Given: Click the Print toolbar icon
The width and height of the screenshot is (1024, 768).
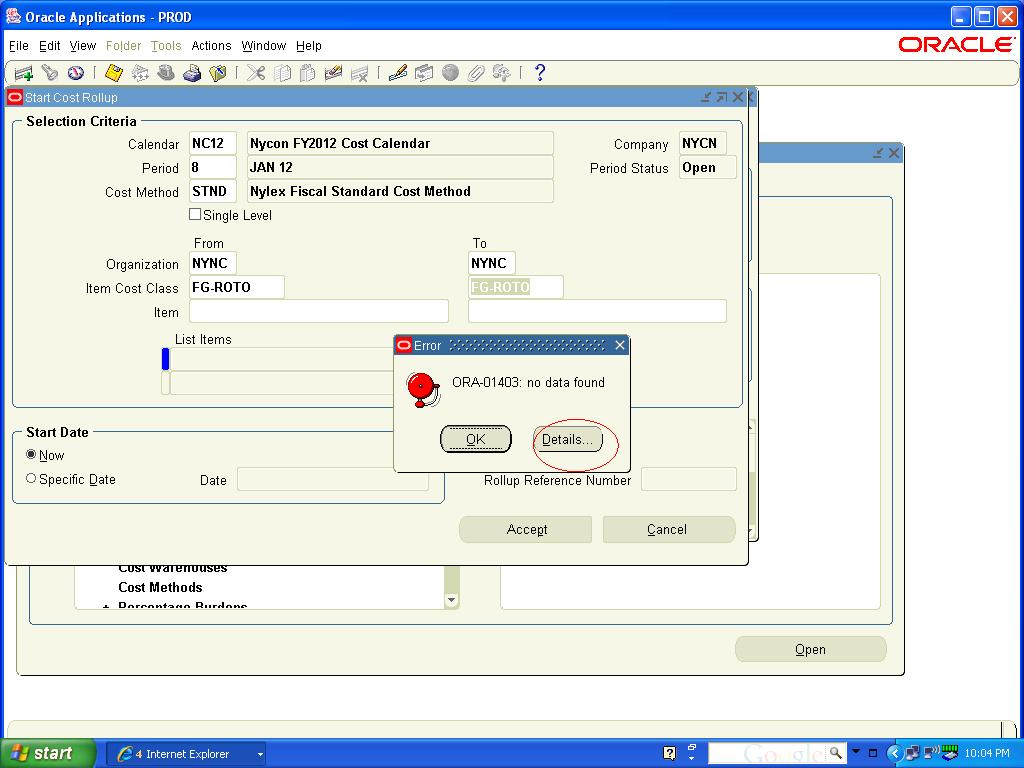Looking at the screenshot, I should (192, 73).
